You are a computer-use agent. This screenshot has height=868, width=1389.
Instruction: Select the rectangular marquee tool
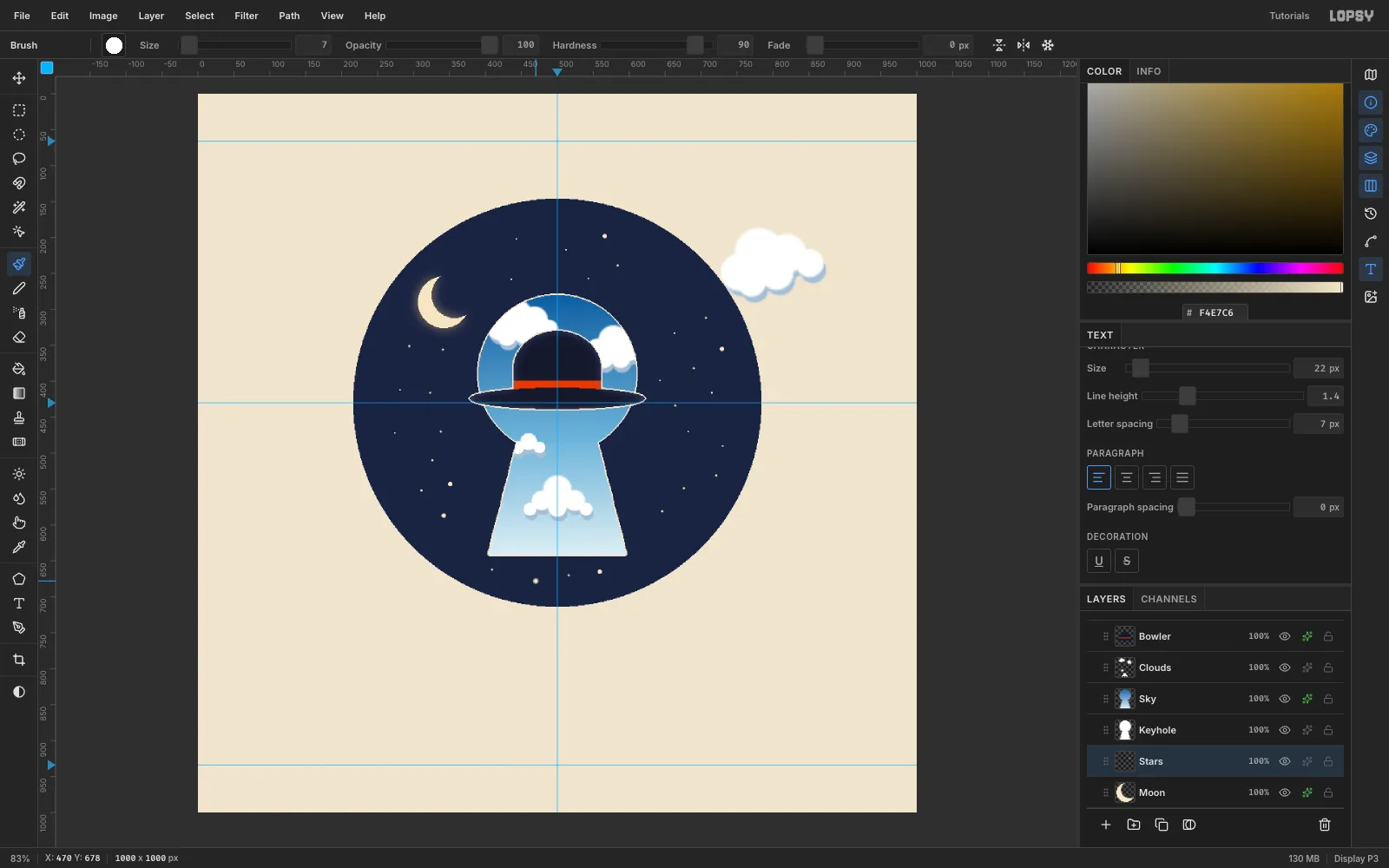pyautogui.click(x=19, y=110)
